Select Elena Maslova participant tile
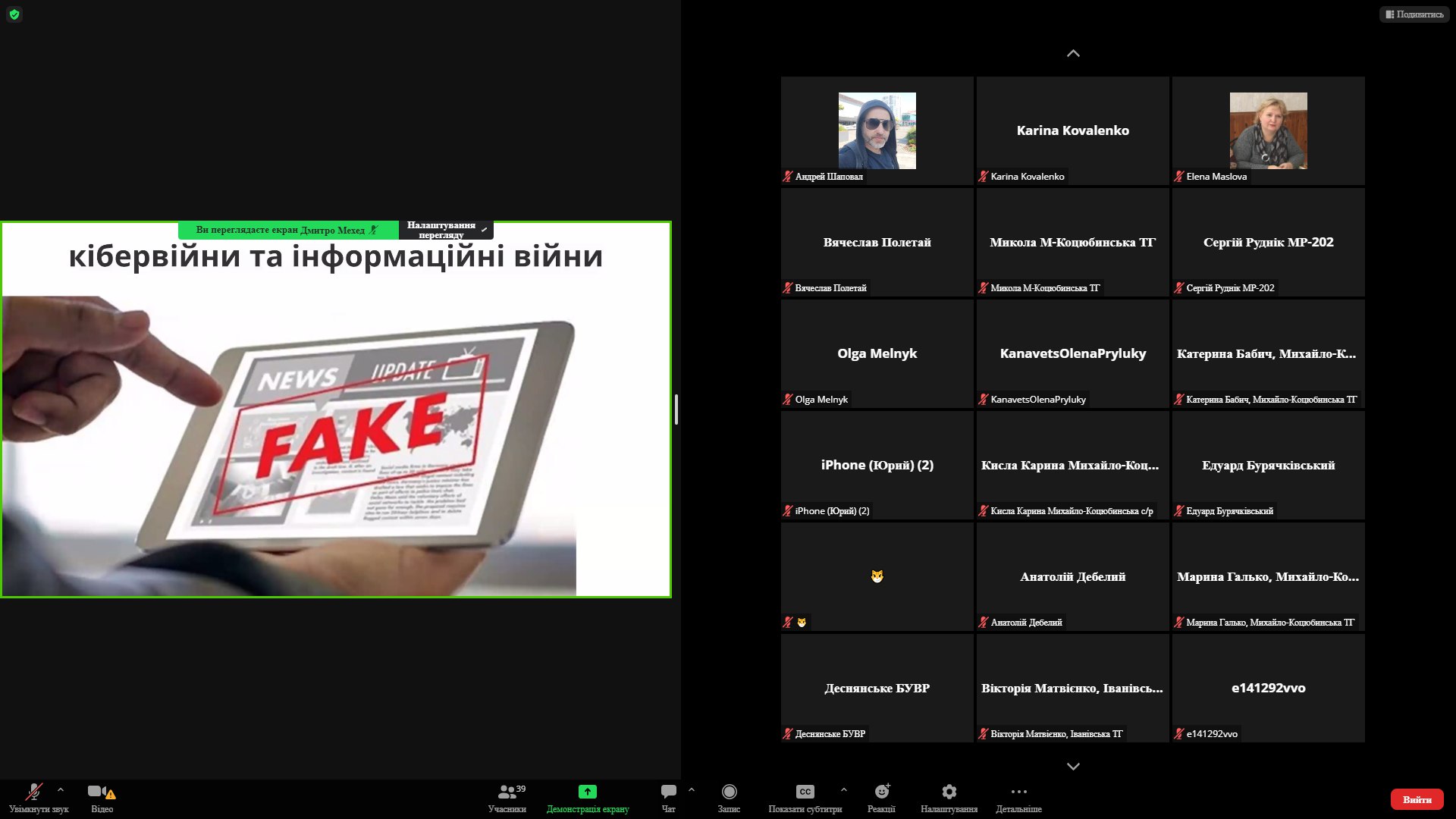1456x819 pixels. [1268, 130]
